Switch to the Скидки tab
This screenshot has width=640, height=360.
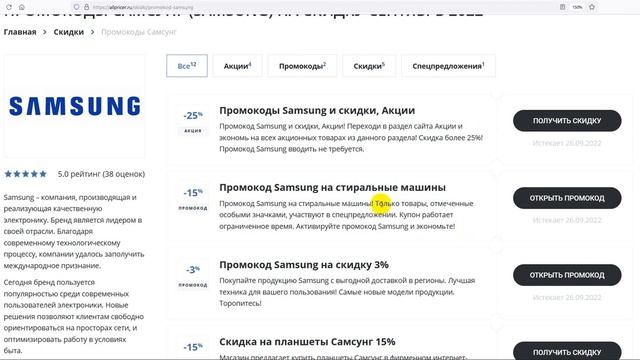point(369,66)
